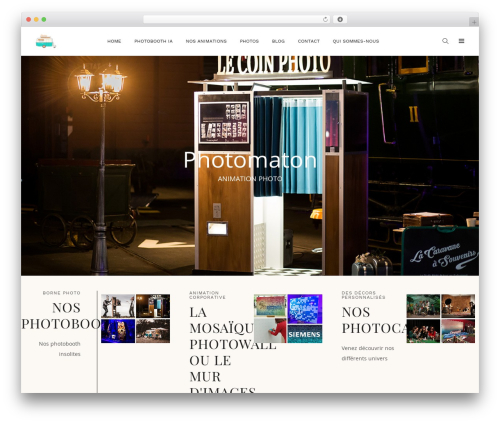Open the two people with camera thumbnail
This screenshot has height=423, width=500.
pos(118,306)
